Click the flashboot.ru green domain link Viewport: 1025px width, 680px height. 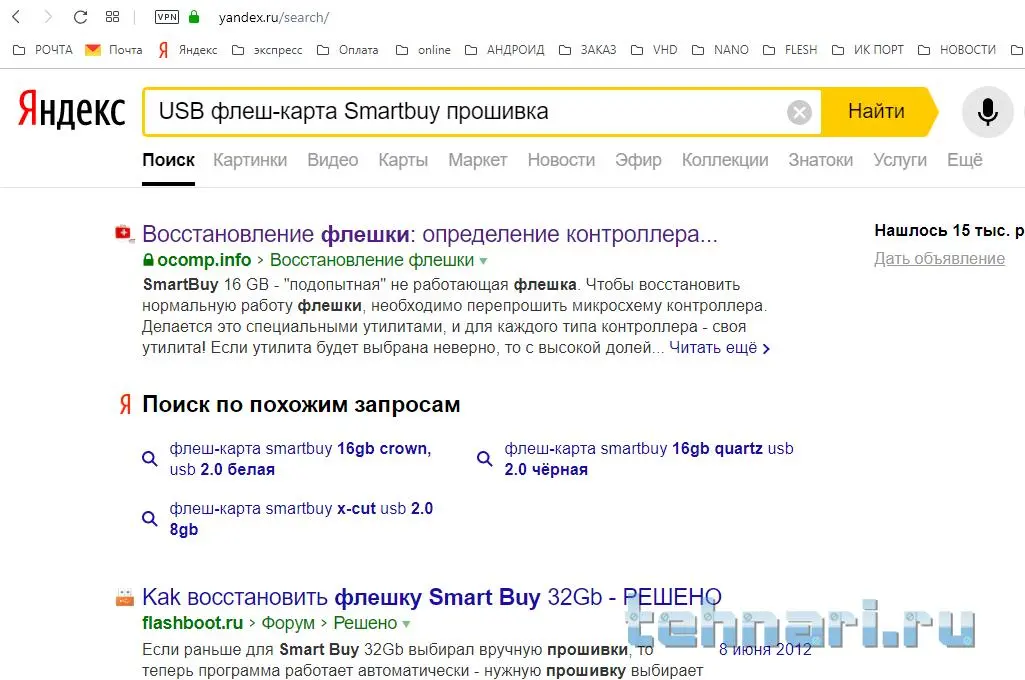(192, 623)
